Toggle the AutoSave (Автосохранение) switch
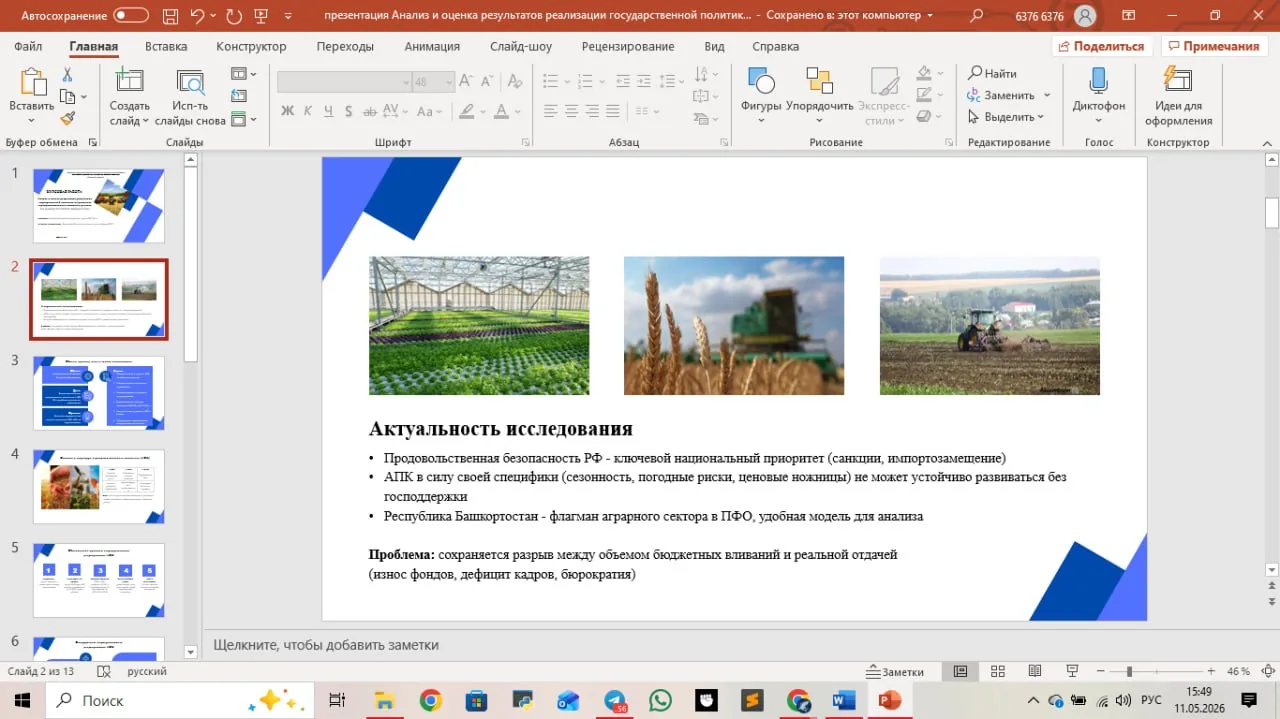The height and width of the screenshot is (719, 1280). (130, 16)
